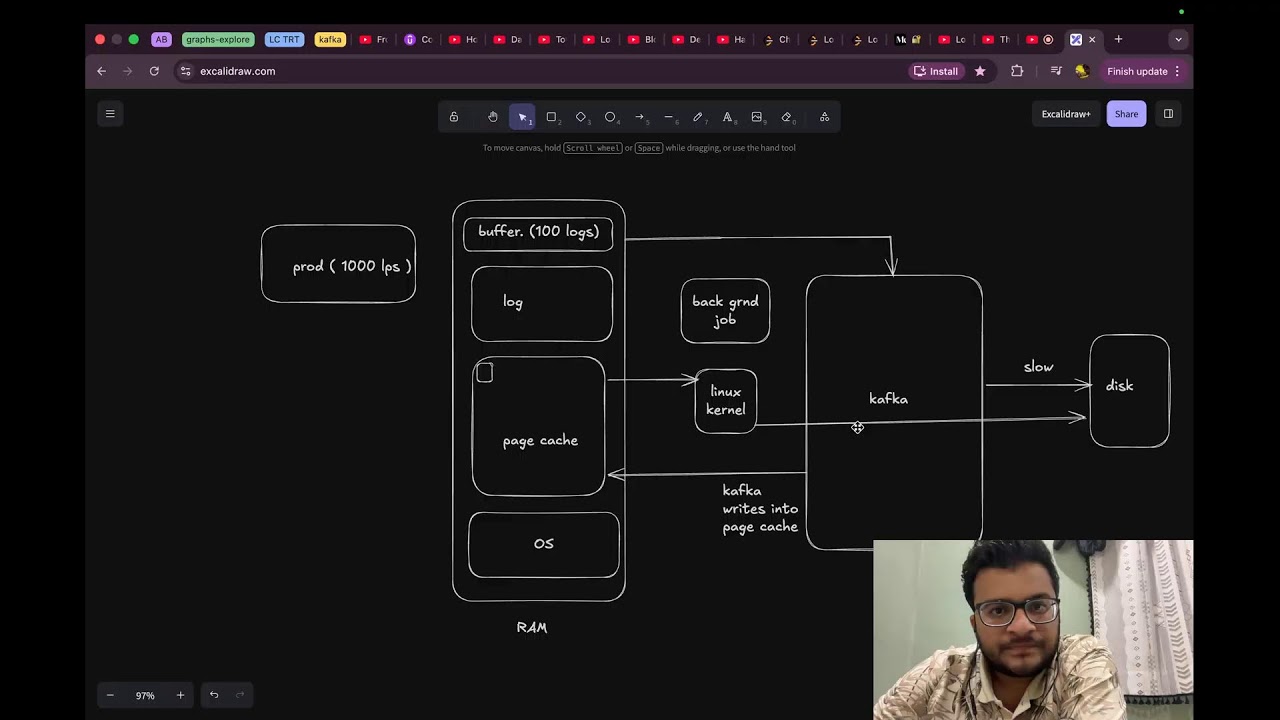Select the Line drawing tool
1280x720 pixels.
click(x=669, y=117)
